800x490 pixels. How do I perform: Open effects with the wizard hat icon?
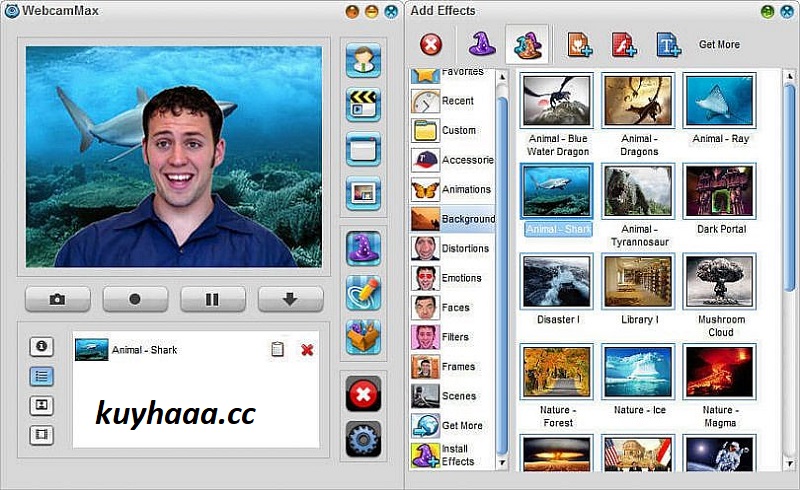pyautogui.click(x=363, y=248)
